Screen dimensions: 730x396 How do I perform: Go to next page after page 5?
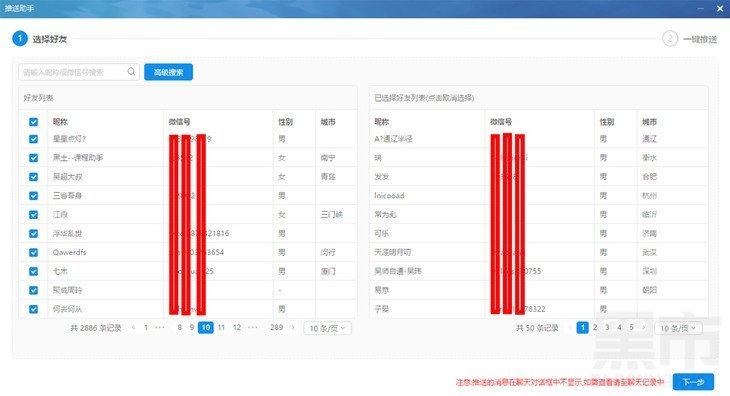644,328
